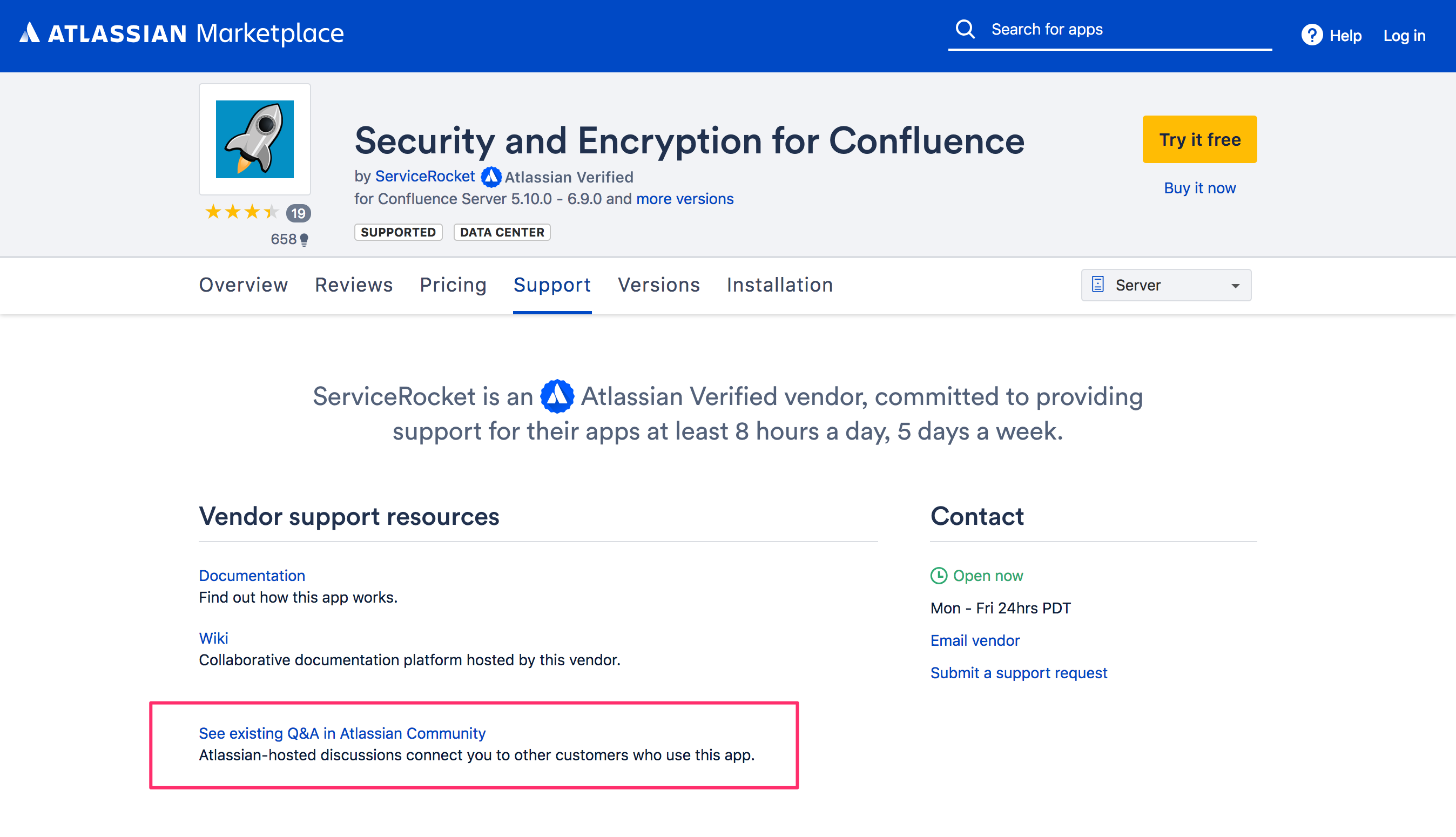
Task: Click the ServiceRocket rocket app logo
Action: click(x=255, y=139)
